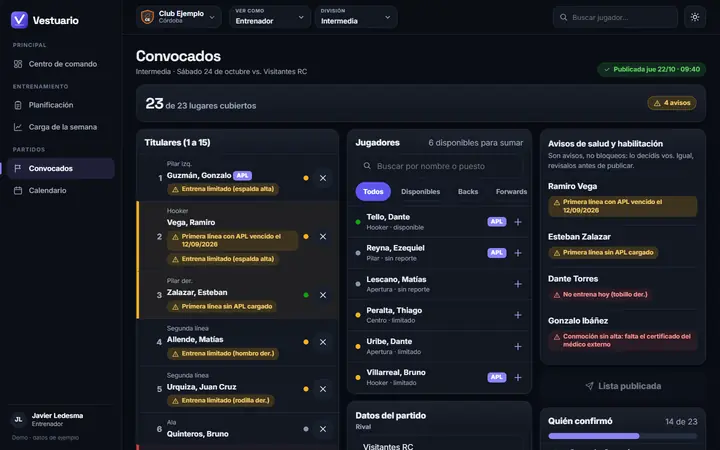The image size is (720, 450).
Task: Click APL badge on Reyna, Ezequiel row
Action: coord(497,253)
